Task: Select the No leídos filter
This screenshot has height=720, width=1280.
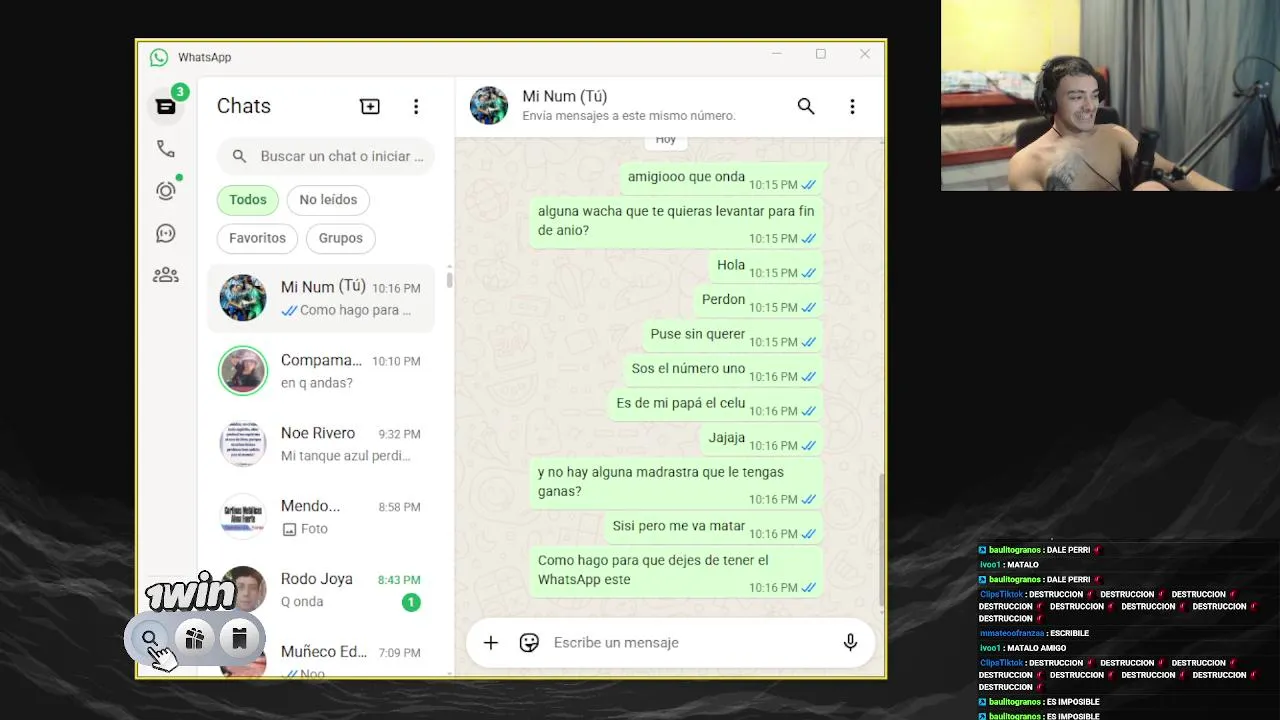Action: point(328,200)
